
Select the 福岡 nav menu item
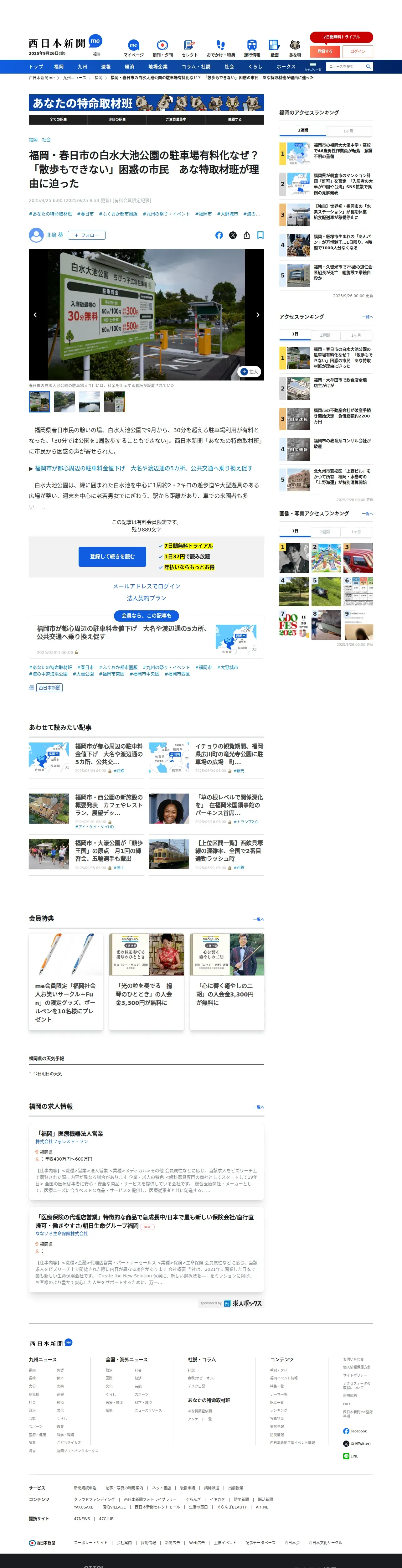[x=59, y=67]
